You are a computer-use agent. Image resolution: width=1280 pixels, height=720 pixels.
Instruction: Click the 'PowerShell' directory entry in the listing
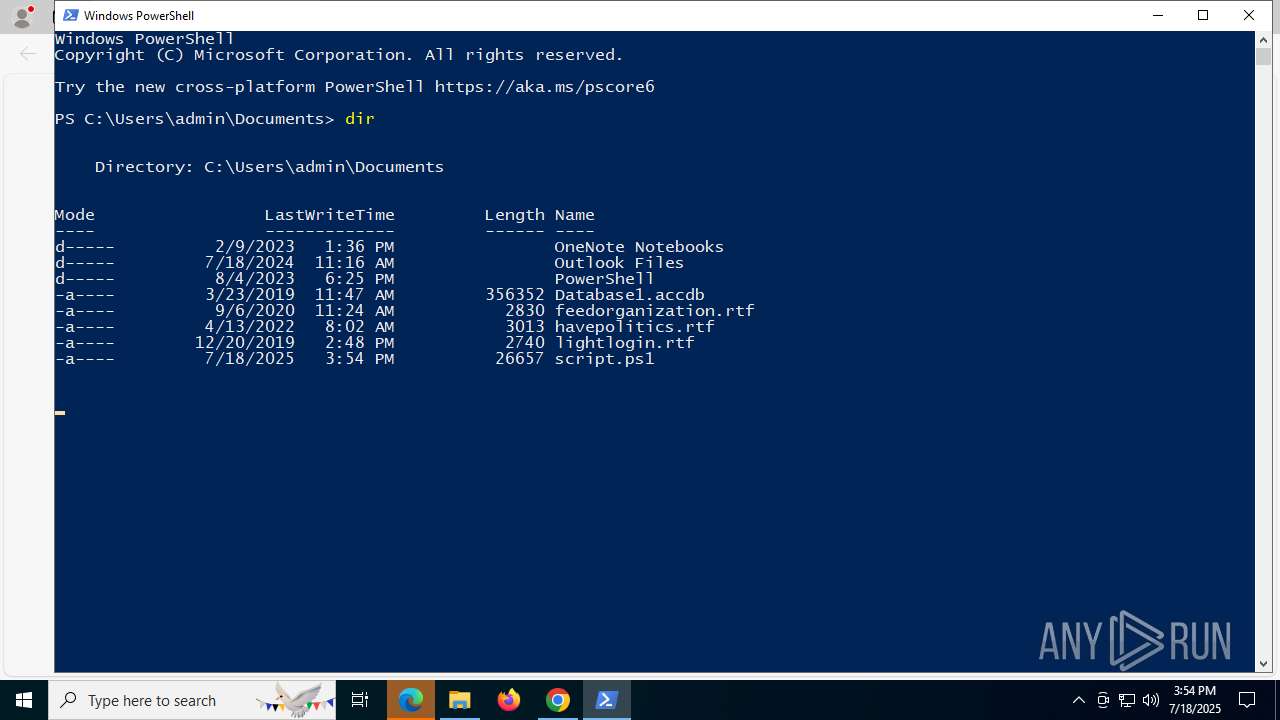click(604, 279)
